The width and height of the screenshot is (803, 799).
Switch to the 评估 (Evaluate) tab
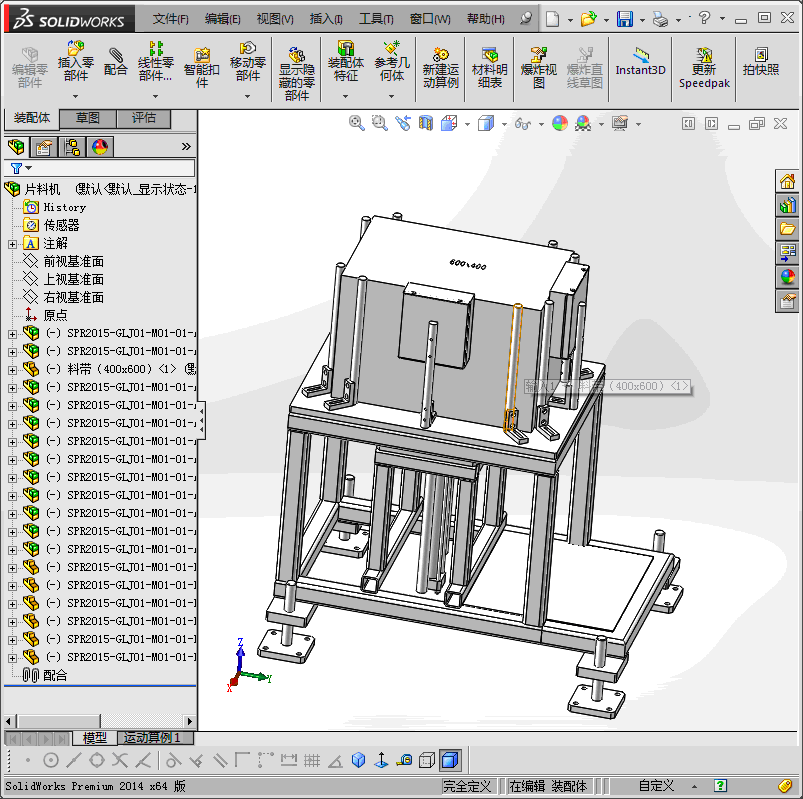pyautogui.click(x=144, y=118)
